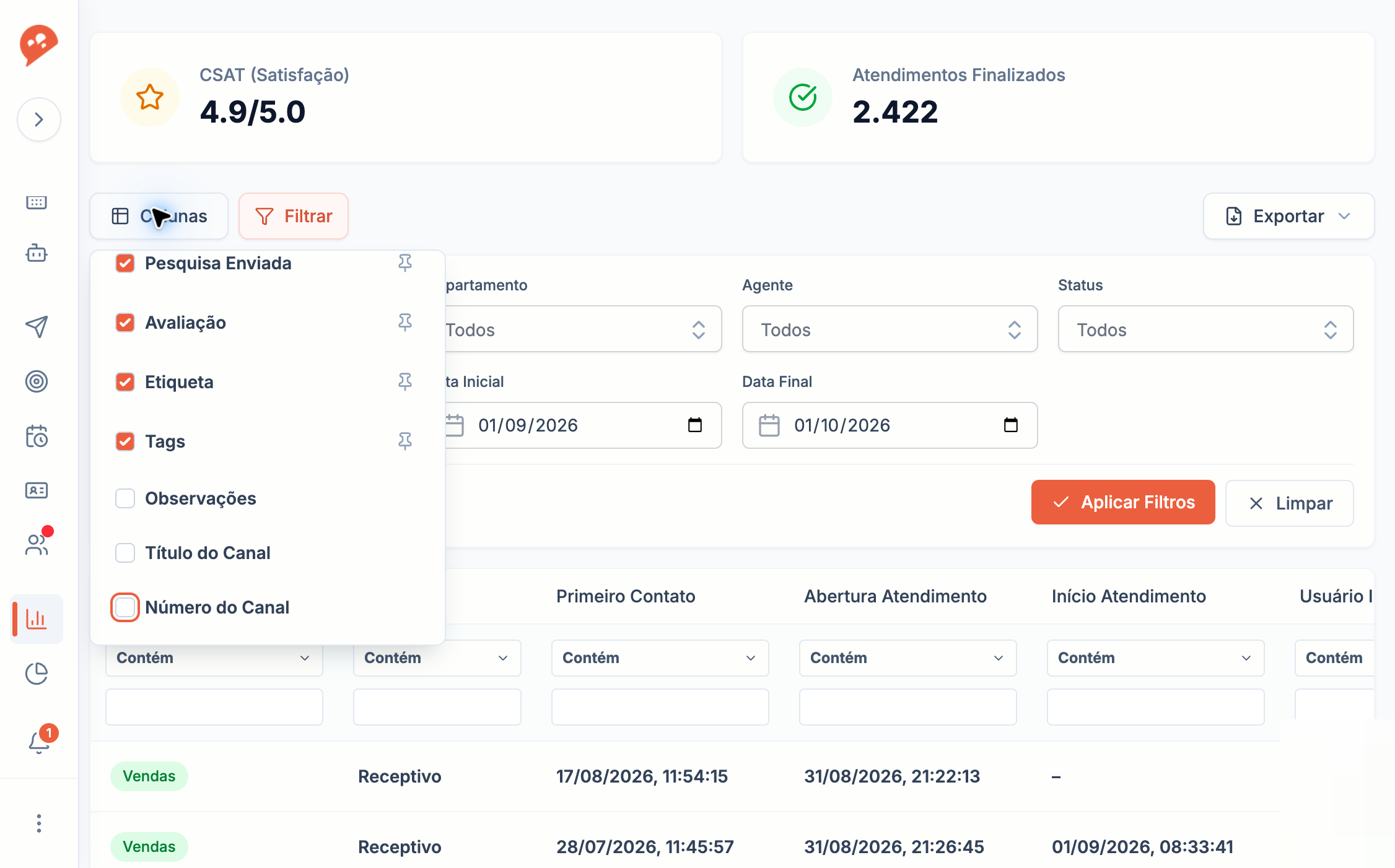This screenshot has height=868, width=1395.
Task: Click the orange chat logo in sidebar
Action: pos(38,45)
